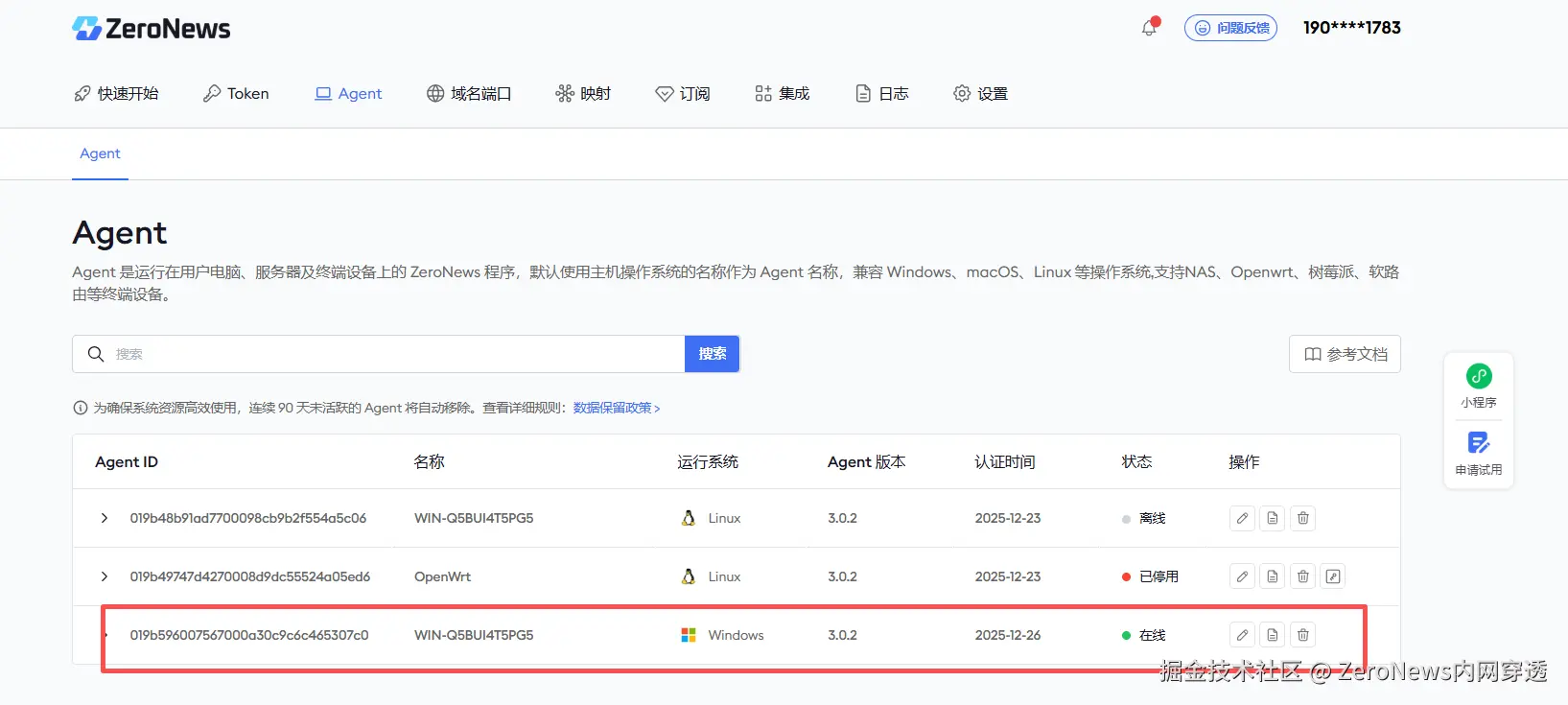Image resolution: width=1568 pixels, height=705 pixels.
Task: Click the fourth action icon on OpenWrt row
Action: [x=1333, y=576]
